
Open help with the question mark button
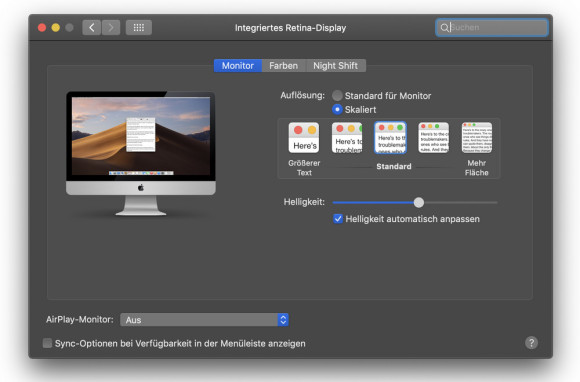pos(531,343)
